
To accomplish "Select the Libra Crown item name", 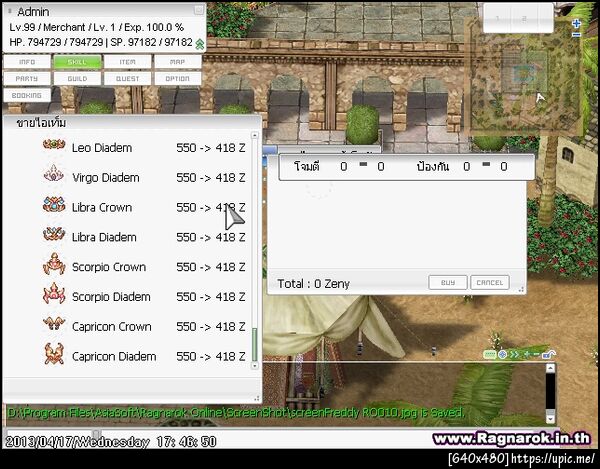I will tap(102, 207).
